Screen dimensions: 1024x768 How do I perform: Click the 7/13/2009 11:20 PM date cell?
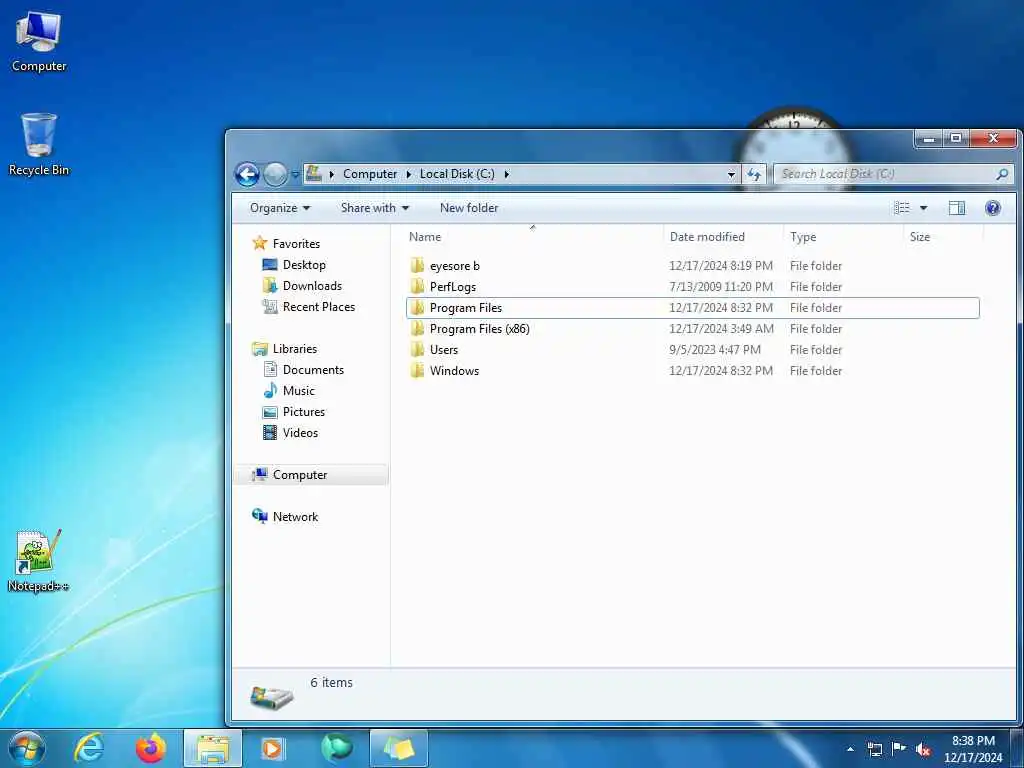pyautogui.click(x=721, y=287)
